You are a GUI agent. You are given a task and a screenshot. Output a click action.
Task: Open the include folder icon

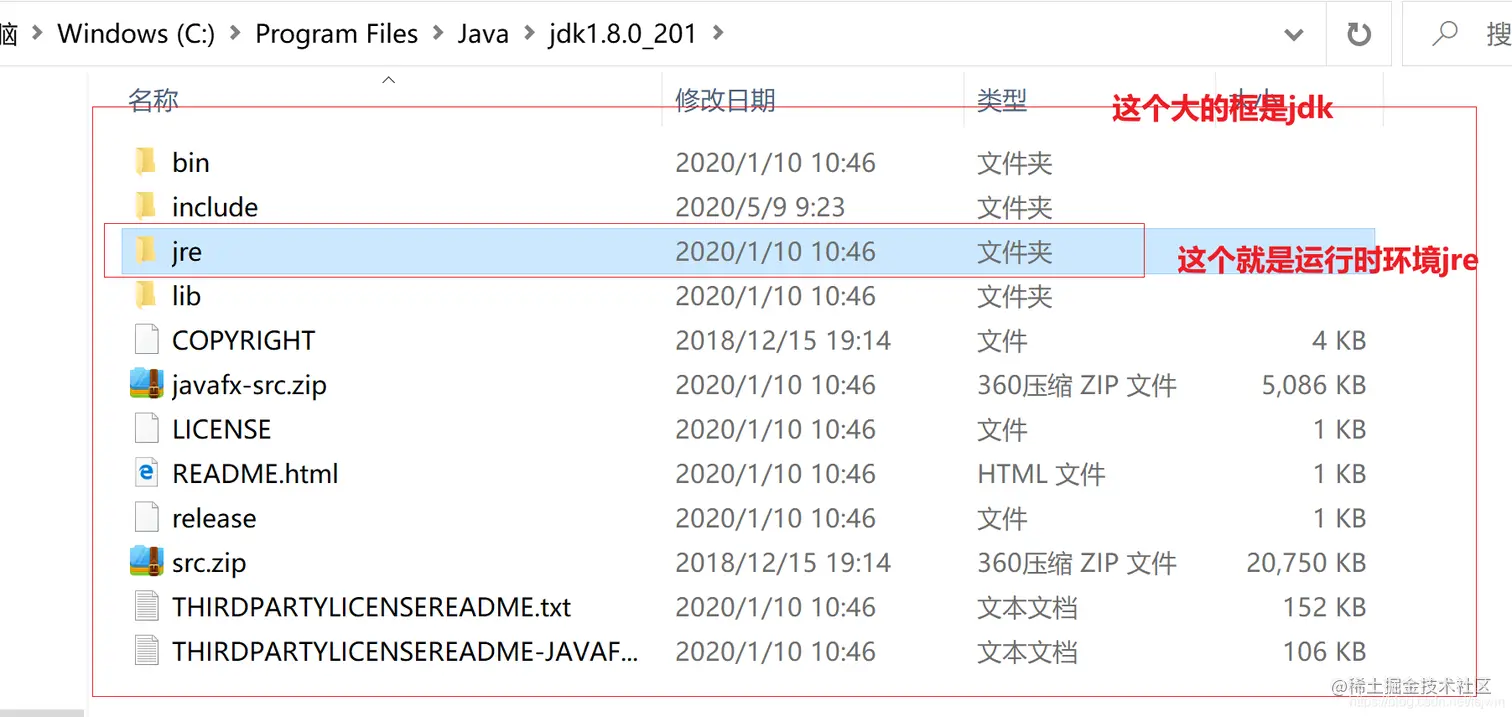point(146,207)
